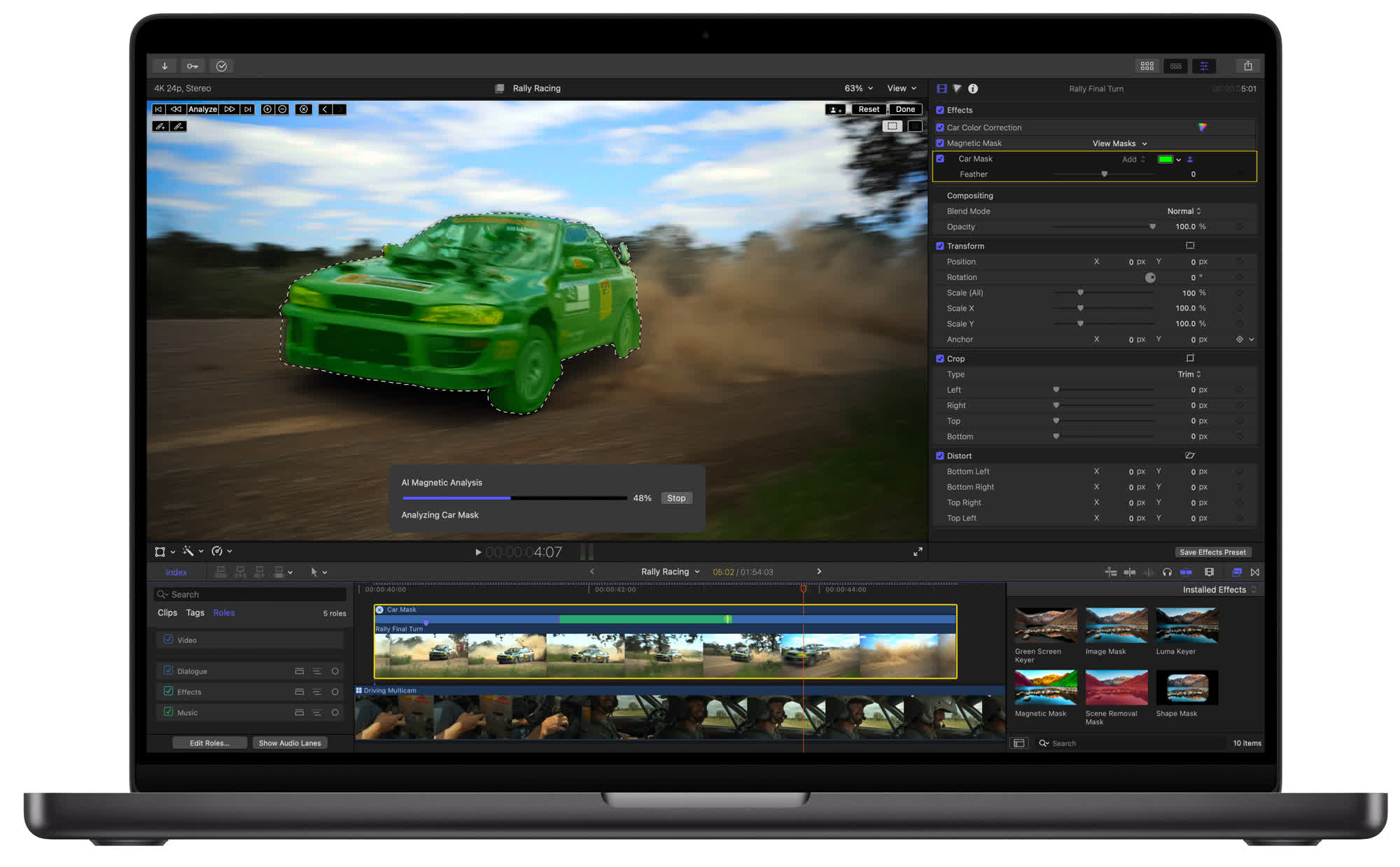
Task: Uncheck the Car Mask checkbox
Action: (x=940, y=159)
